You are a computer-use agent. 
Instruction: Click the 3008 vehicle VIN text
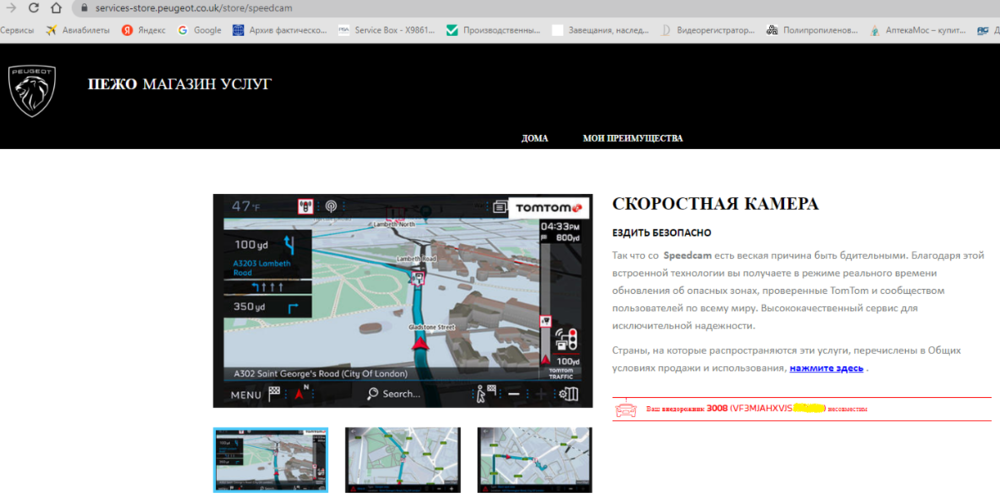(767, 408)
